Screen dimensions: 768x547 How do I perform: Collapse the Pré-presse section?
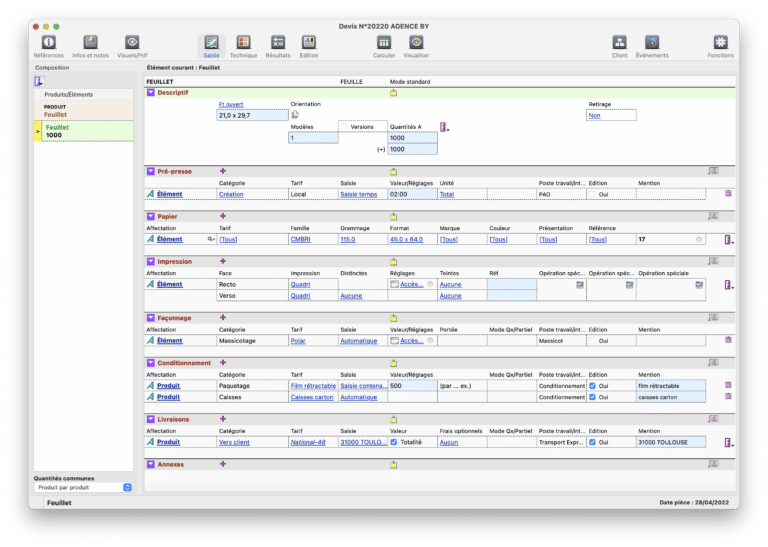151,171
